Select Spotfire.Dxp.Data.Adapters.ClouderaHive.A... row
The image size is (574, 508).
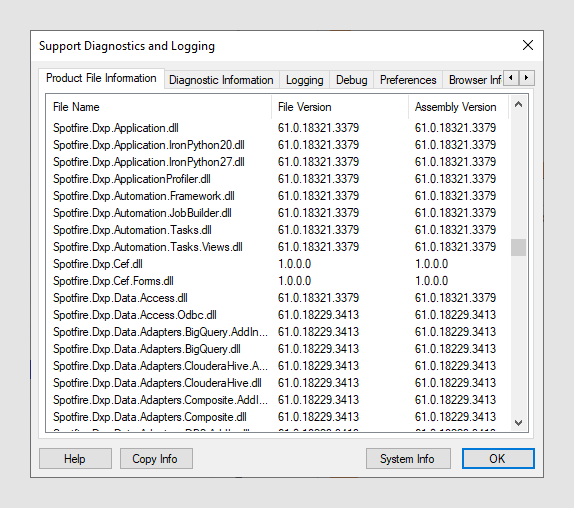(x=277, y=366)
